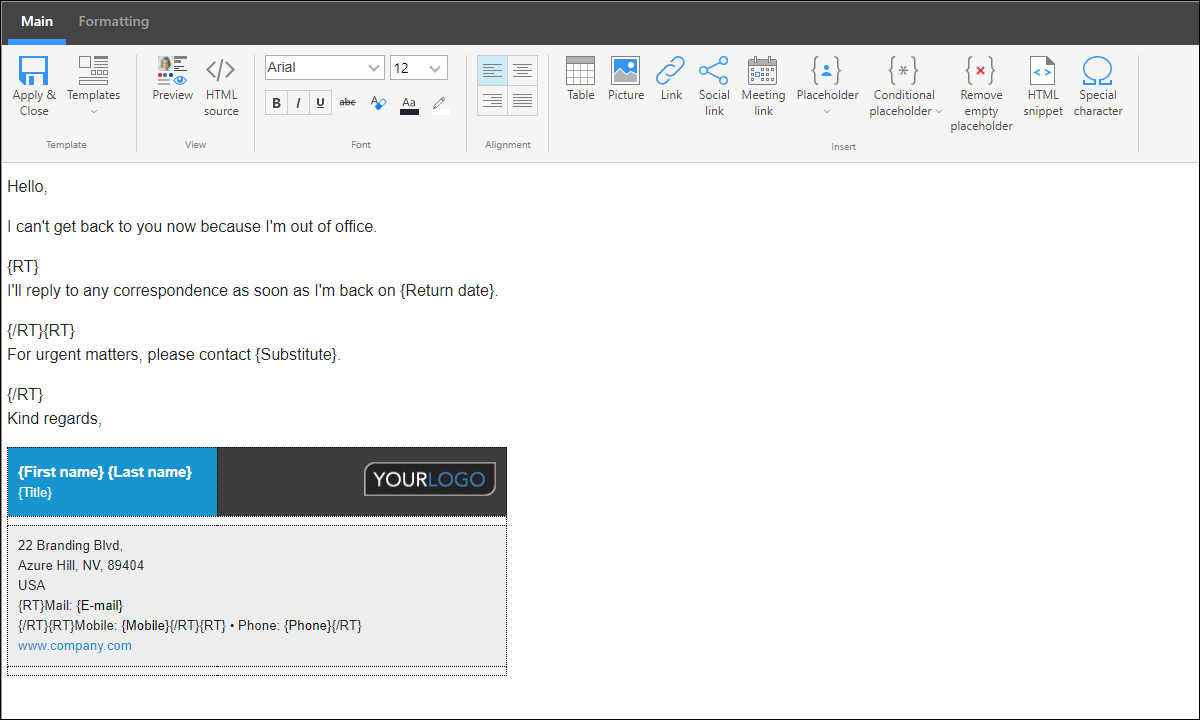Insert a Meeting link
Screen dimensions: 1200x720
(763, 86)
